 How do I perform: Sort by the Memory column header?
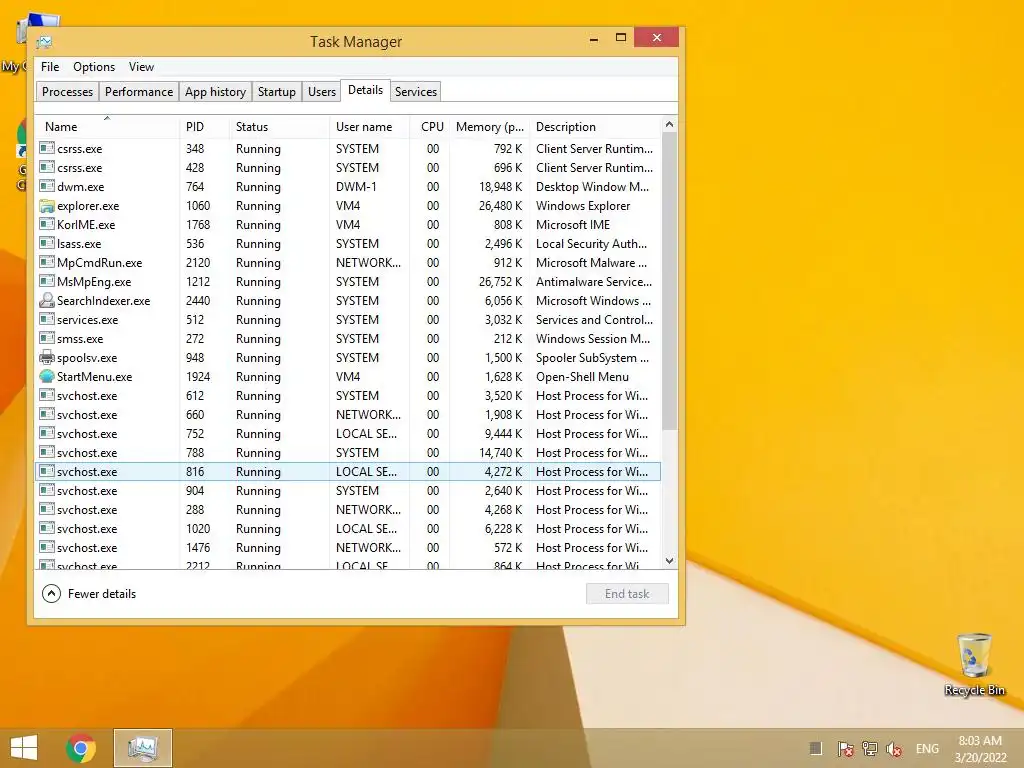click(489, 127)
